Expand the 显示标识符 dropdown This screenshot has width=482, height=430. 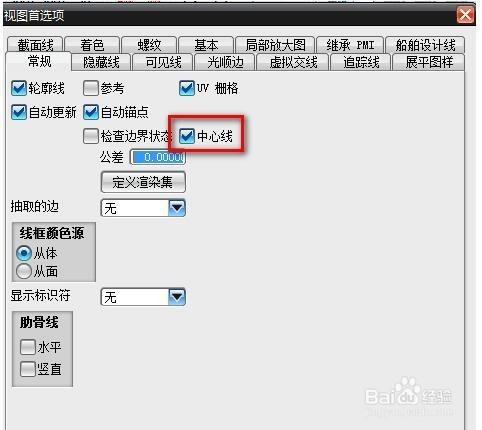coord(143,297)
